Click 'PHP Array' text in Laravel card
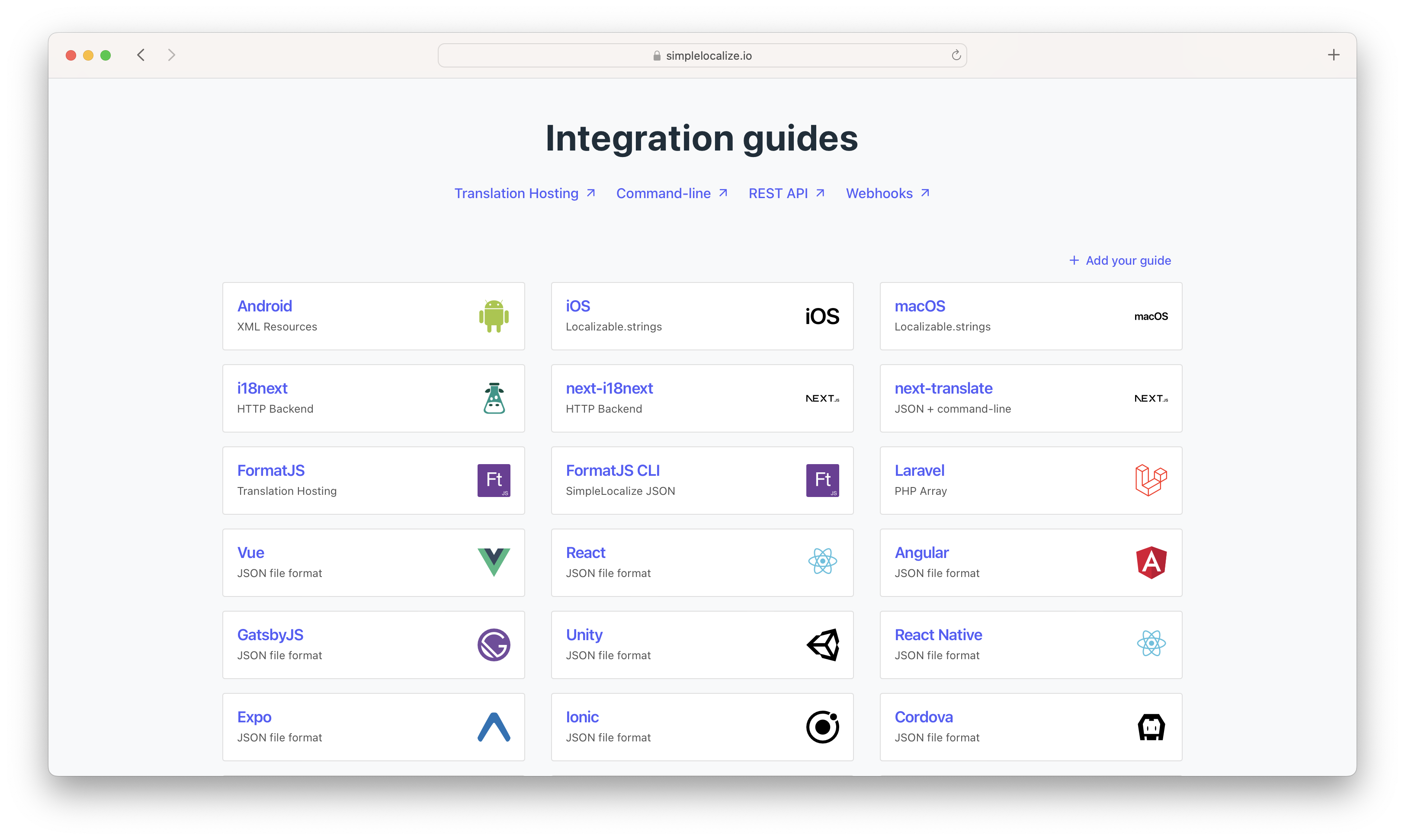This screenshot has height=840, width=1405. click(x=921, y=491)
